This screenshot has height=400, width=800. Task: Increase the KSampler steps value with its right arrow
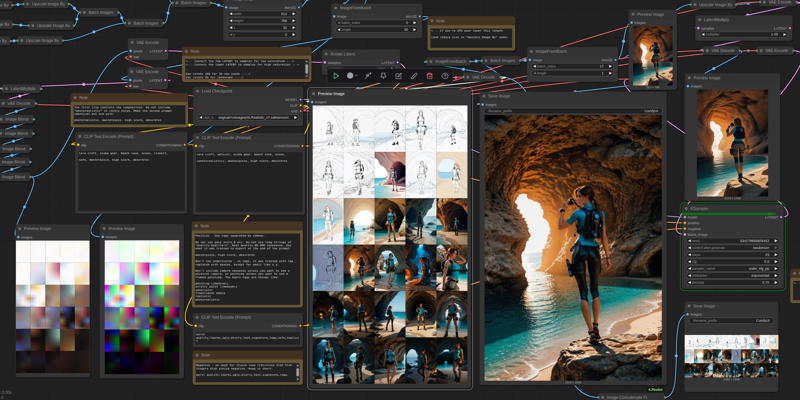tap(776, 254)
